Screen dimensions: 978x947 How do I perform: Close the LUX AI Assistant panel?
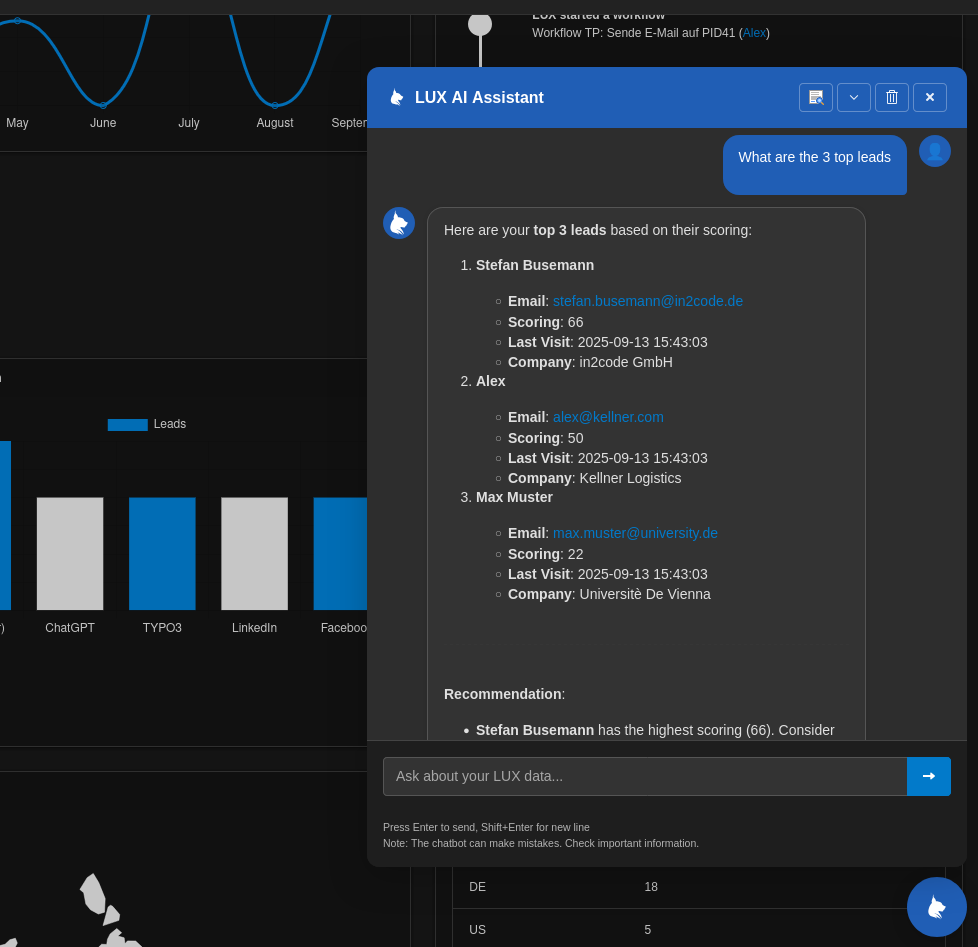(x=930, y=98)
